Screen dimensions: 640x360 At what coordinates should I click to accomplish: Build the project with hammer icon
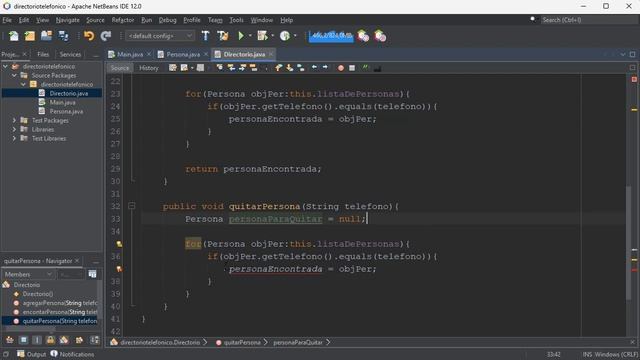click(x=205, y=36)
